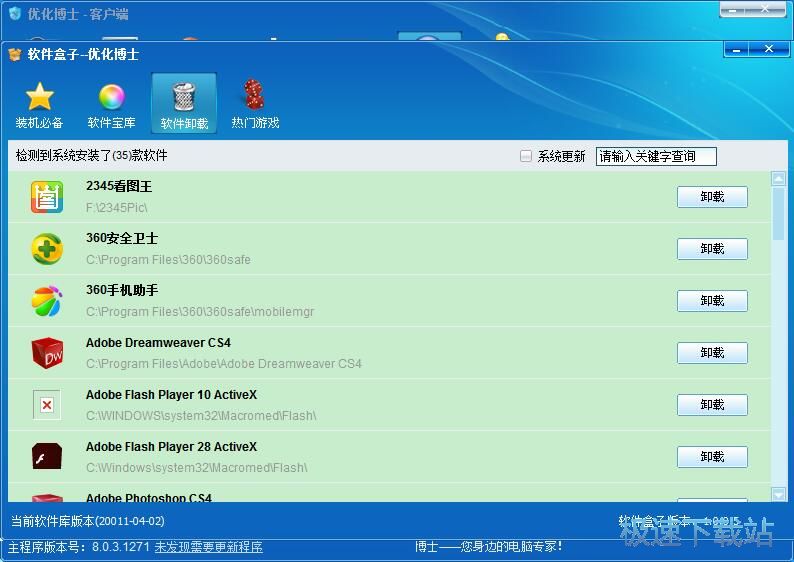Select the Adobe Flash Player 10 ActiveX name
Screen dimensions: 794x562
click(x=171, y=395)
